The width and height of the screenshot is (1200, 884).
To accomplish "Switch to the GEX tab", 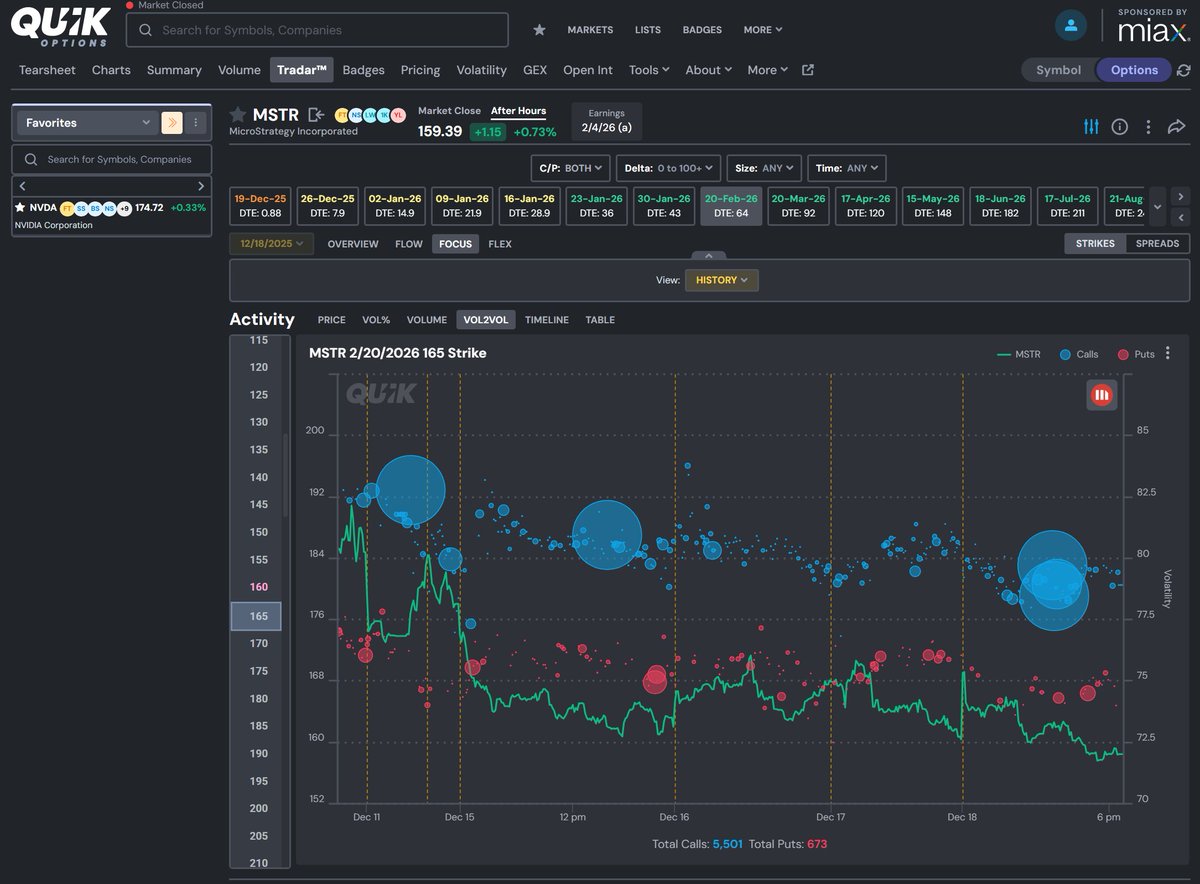I will coord(535,70).
